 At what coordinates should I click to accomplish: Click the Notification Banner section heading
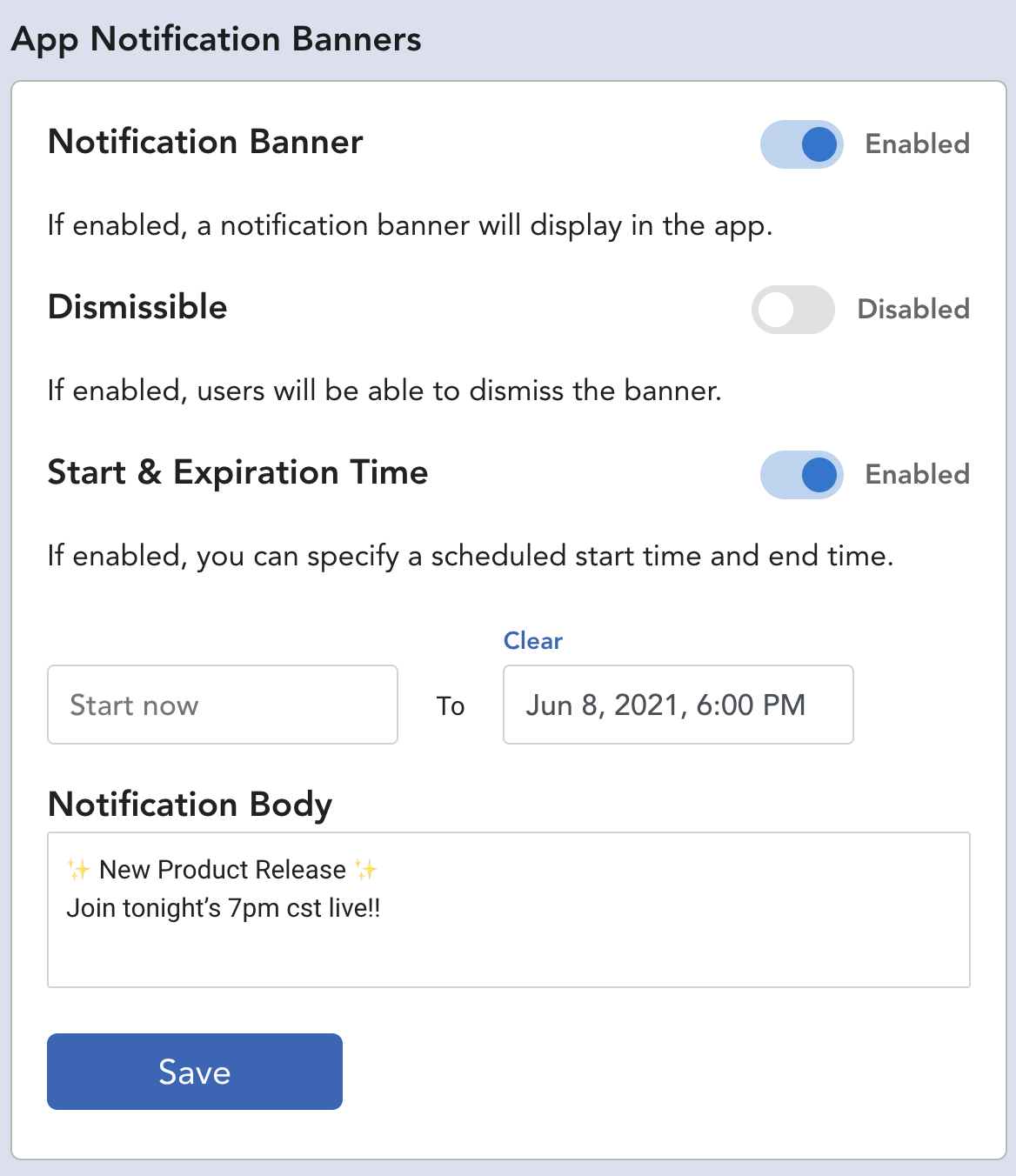click(205, 142)
